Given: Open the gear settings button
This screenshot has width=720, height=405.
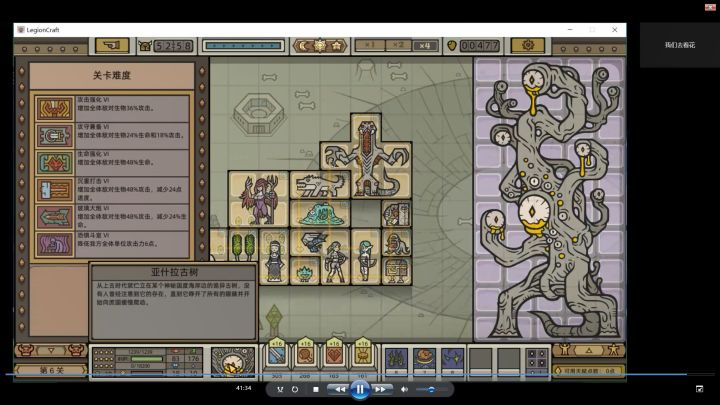Looking at the screenshot, I should (x=528, y=45).
